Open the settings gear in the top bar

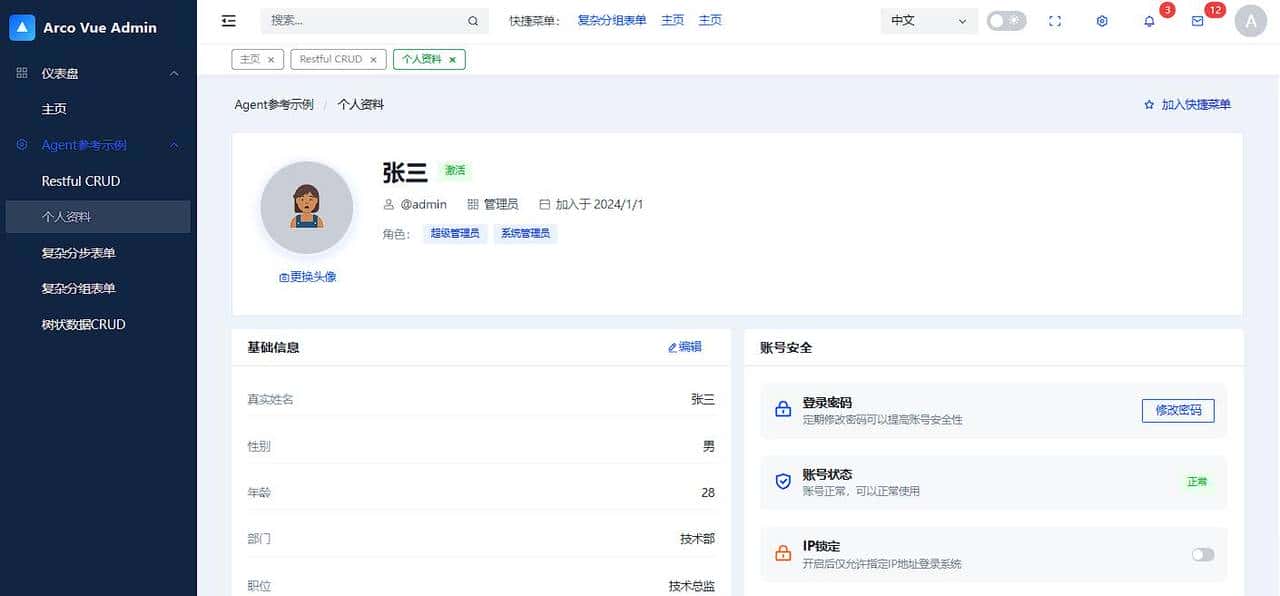[1101, 21]
